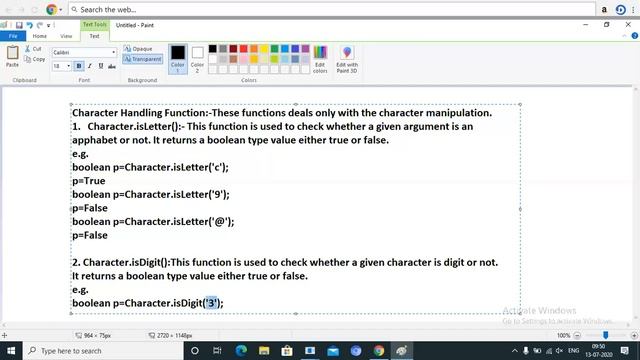Select Color 1 foreground box
640x360 pixels.
point(178,59)
